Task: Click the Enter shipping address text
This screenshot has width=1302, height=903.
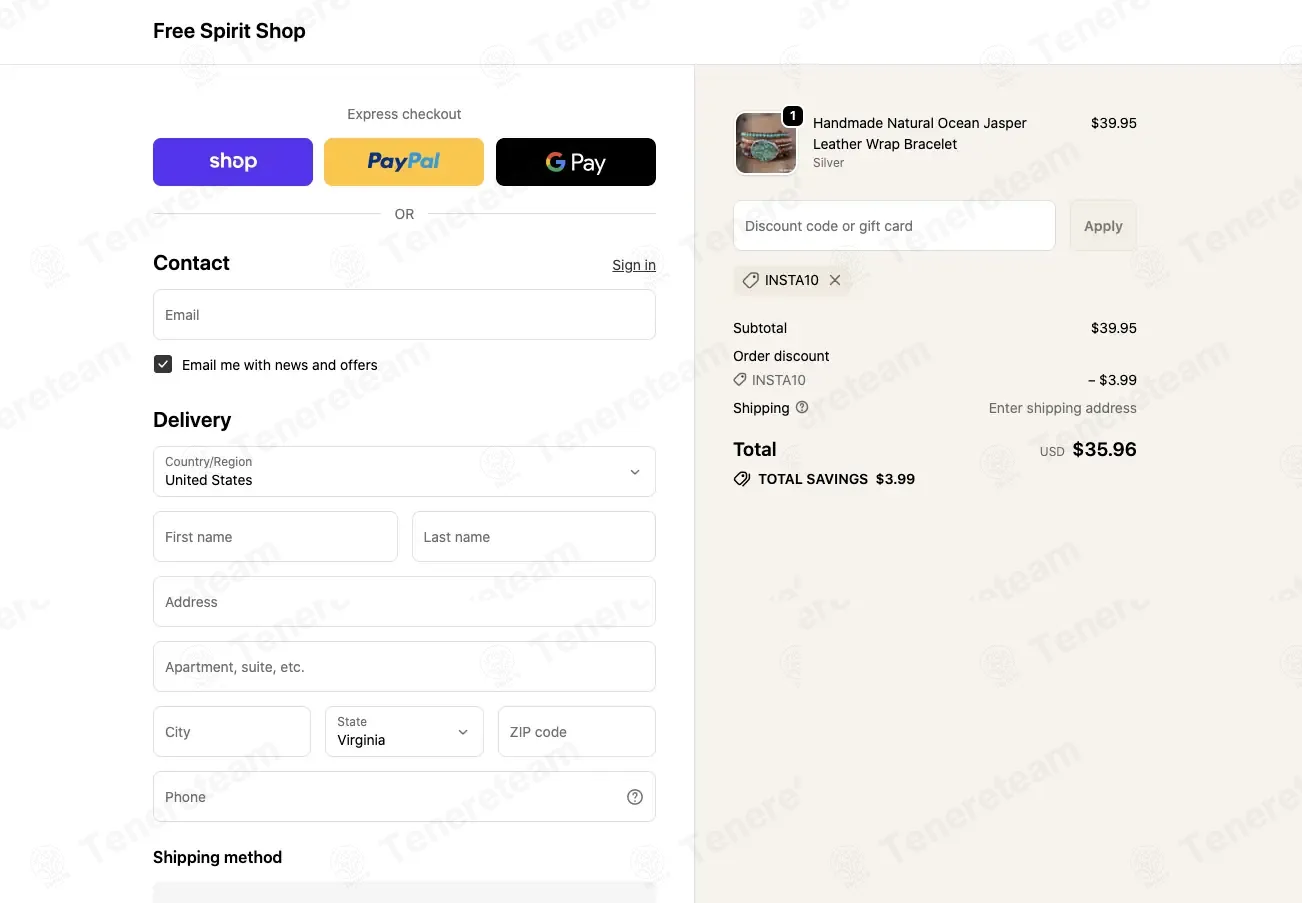Action: tap(1062, 408)
